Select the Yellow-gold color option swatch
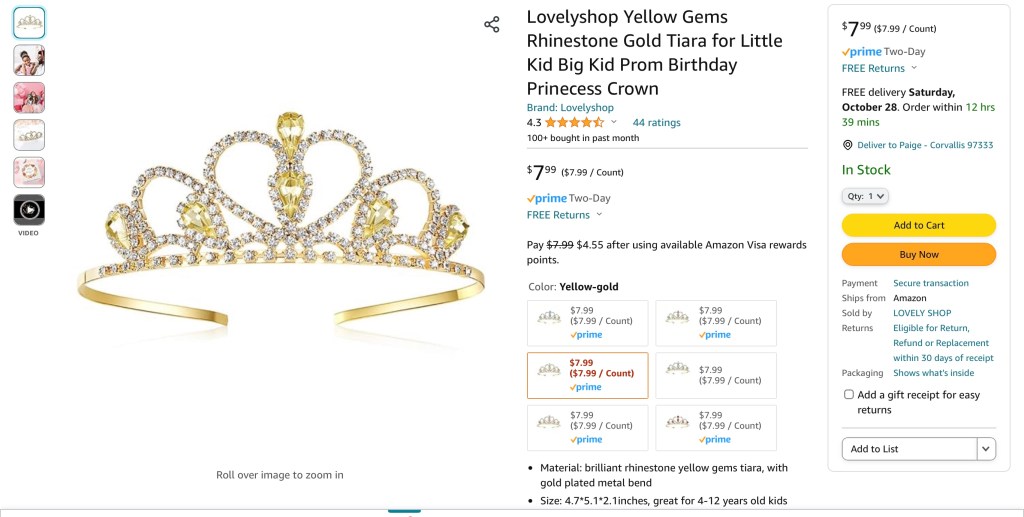The height and width of the screenshot is (517, 1024). tap(587, 375)
